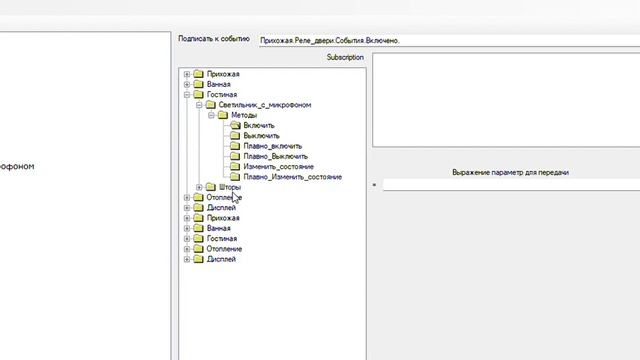The image size is (640, 360).
Task: Select the Включить method
Action: pos(259,125)
